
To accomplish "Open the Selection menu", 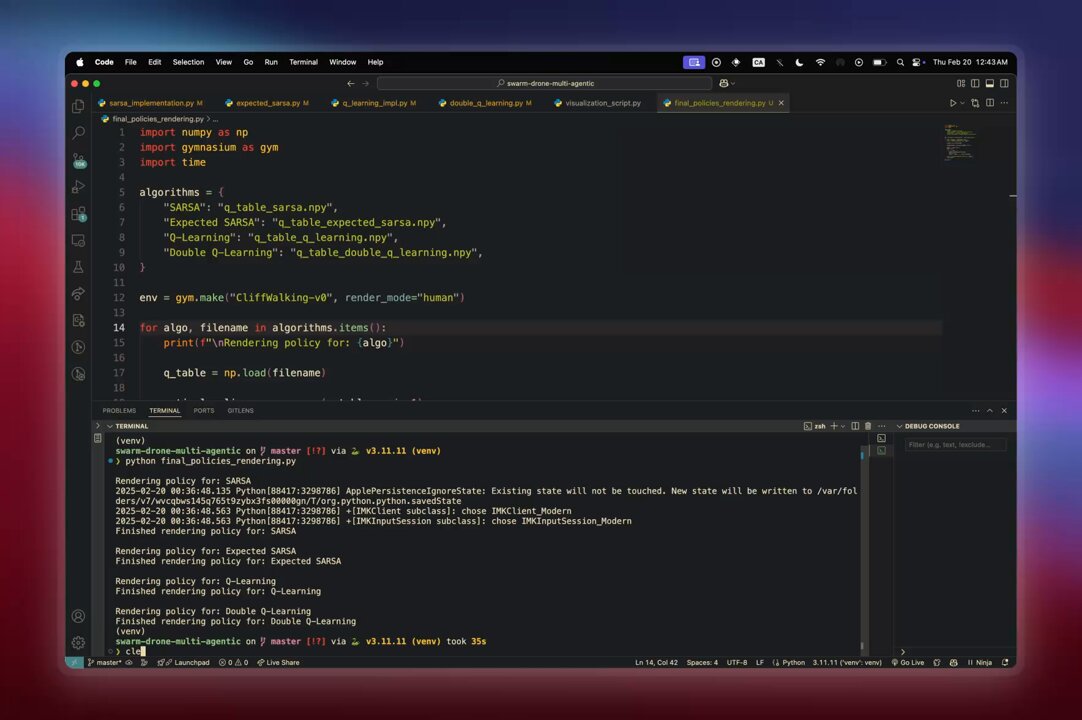I will pyautogui.click(x=188, y=62).
